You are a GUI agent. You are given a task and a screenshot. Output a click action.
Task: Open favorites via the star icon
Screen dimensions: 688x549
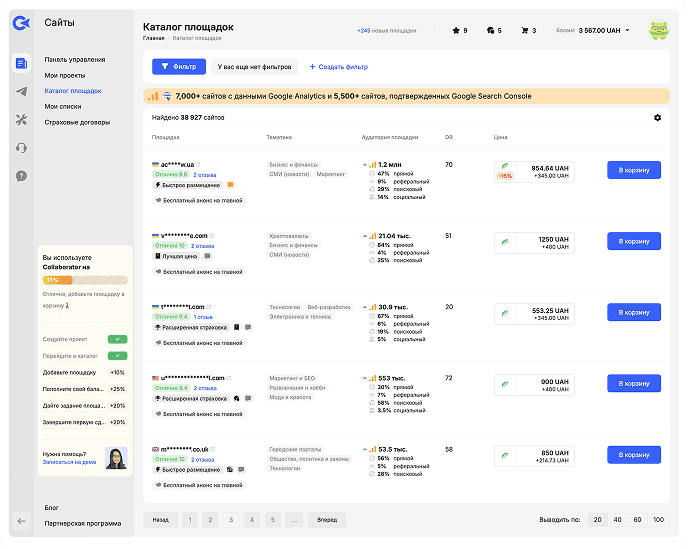(x=459, y=31)
